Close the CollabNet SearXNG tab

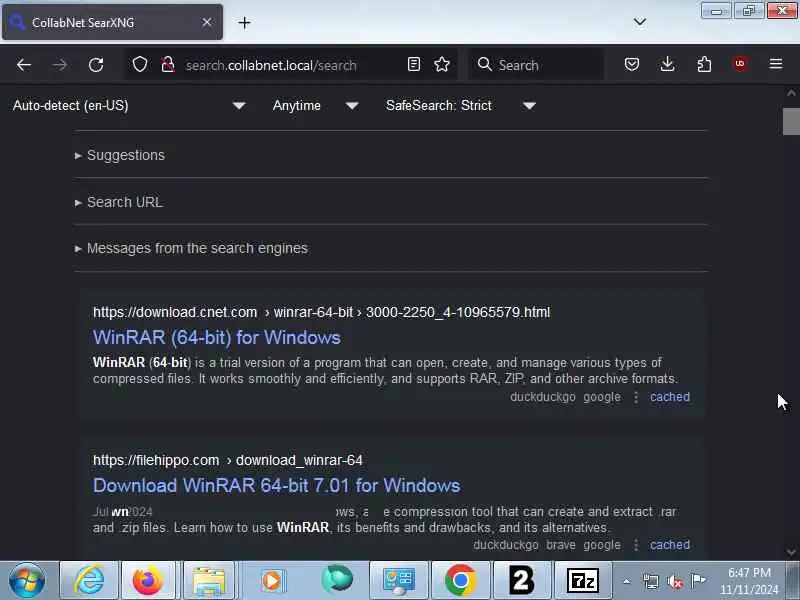pyautogui.click(x=207, y=22)
